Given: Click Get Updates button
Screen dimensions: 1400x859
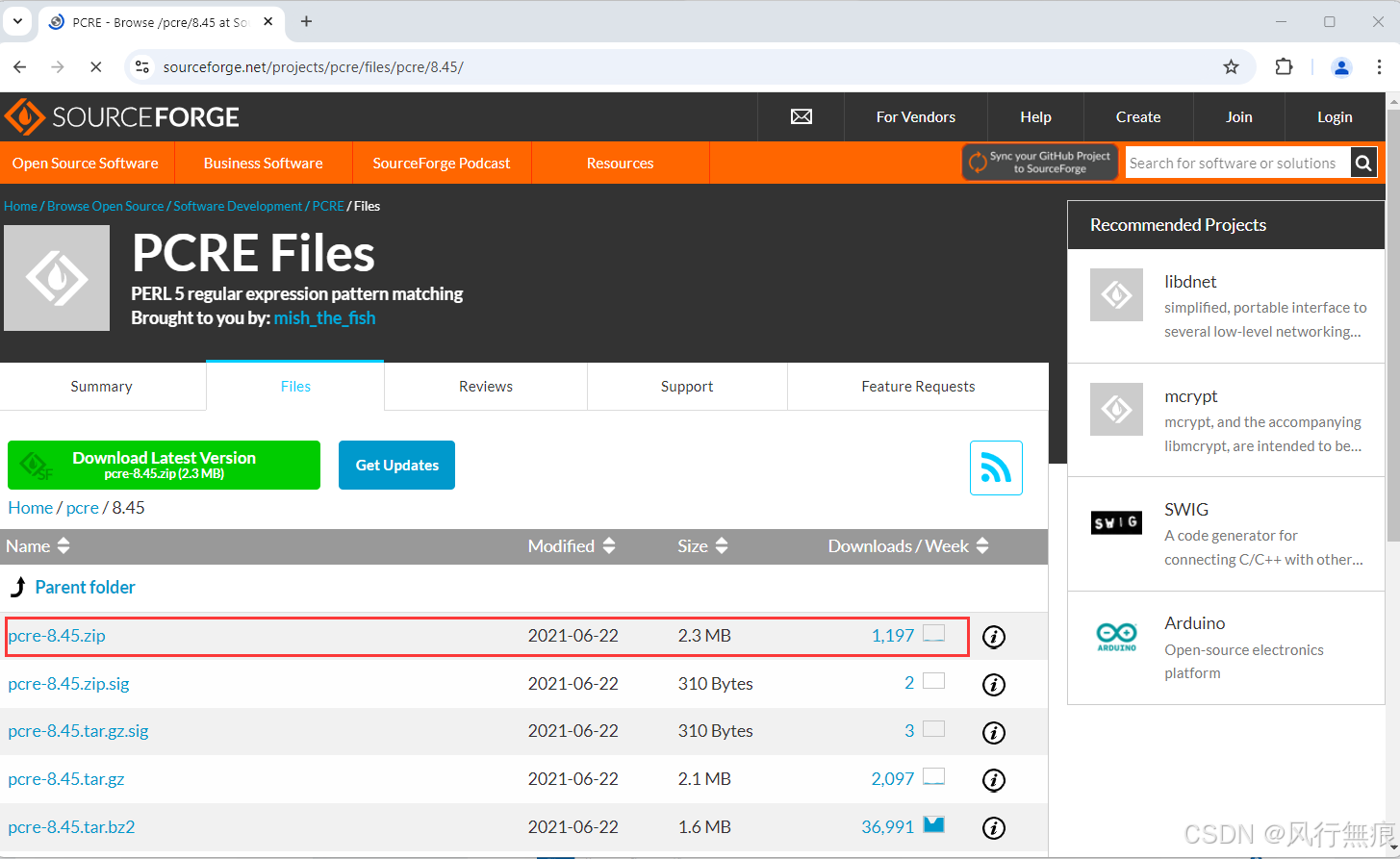Looking at the screenshot, I should pos(396,465).
